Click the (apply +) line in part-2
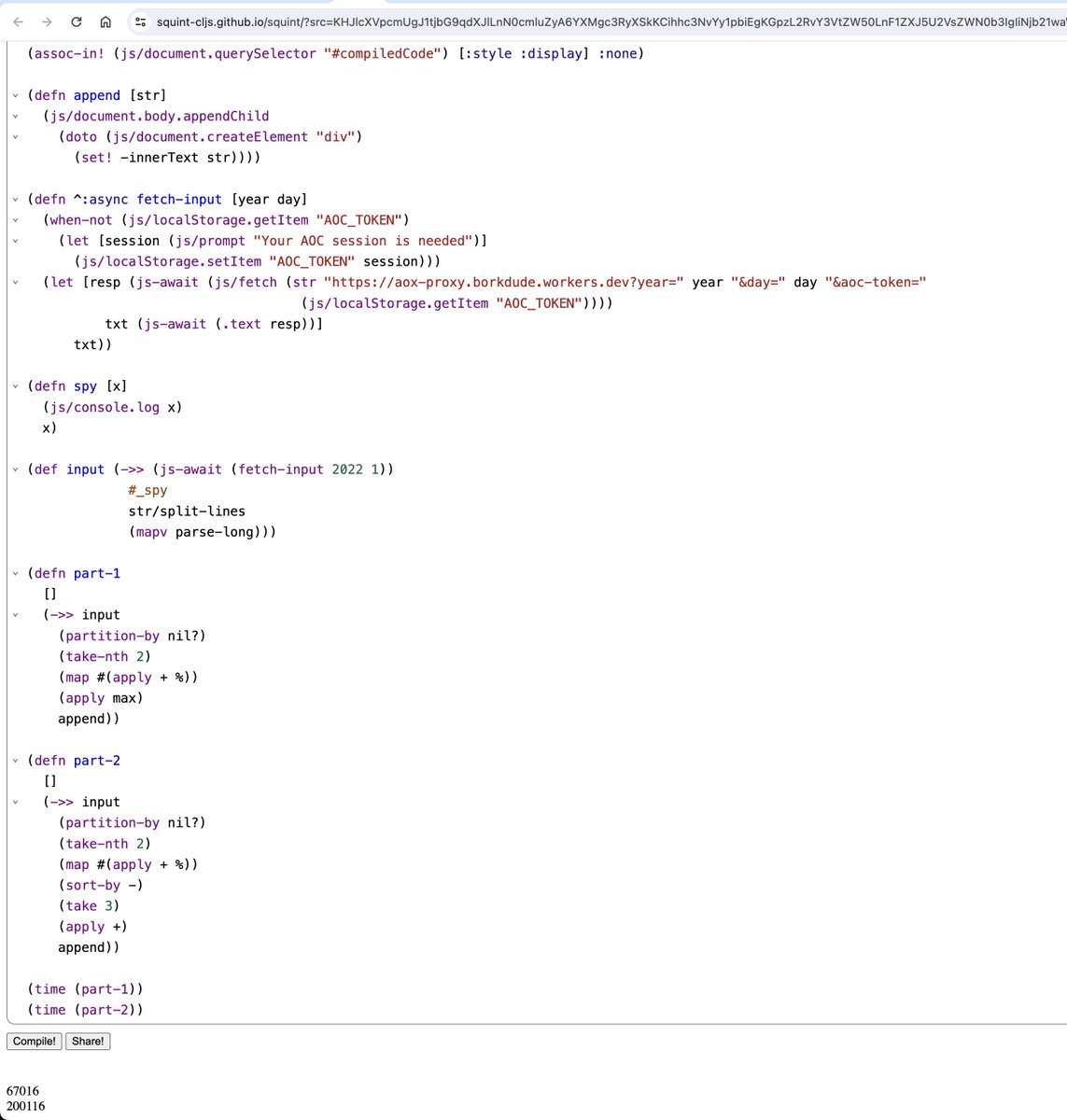 tap(92, 927)
